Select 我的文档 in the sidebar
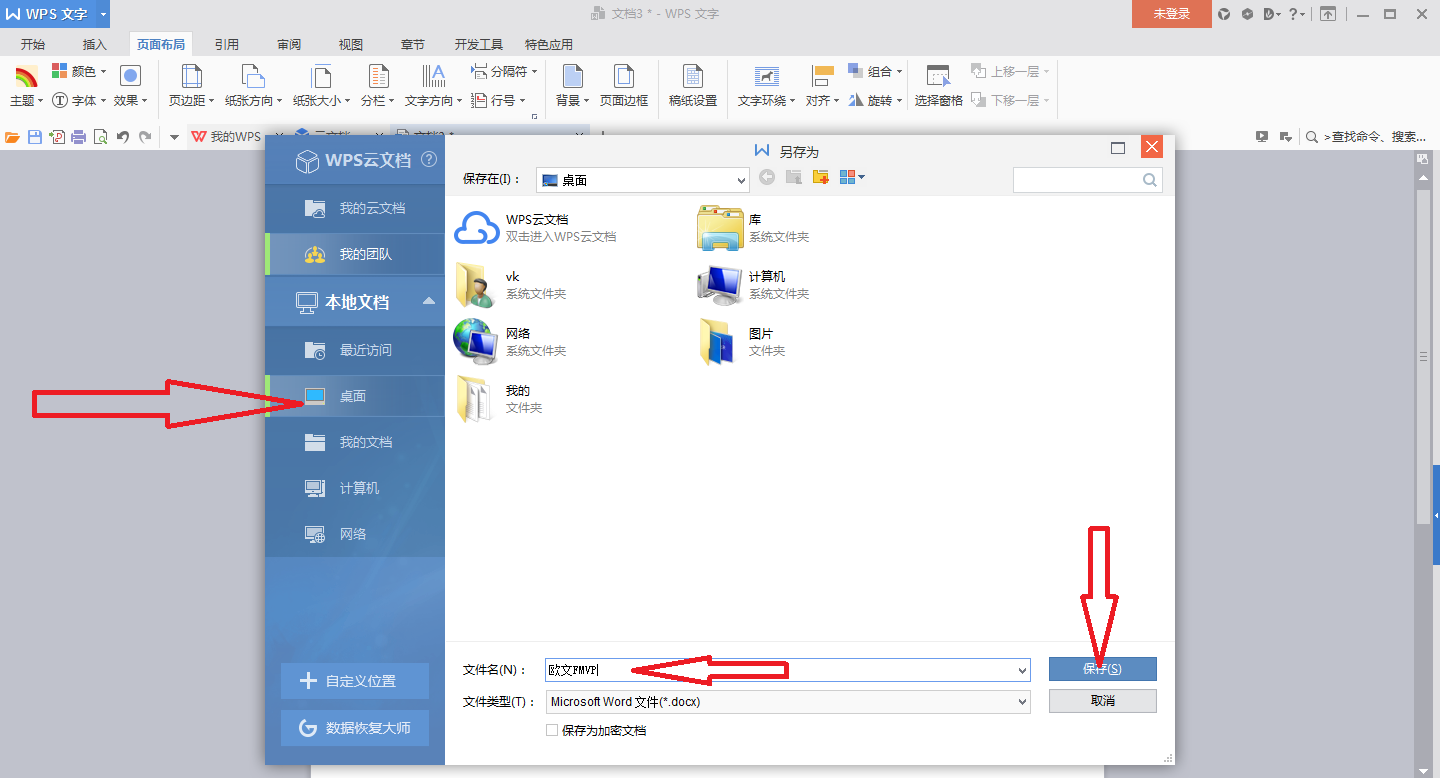This screenshot has width=1440, height=778. pyautogui.click(x=355, y=442)
